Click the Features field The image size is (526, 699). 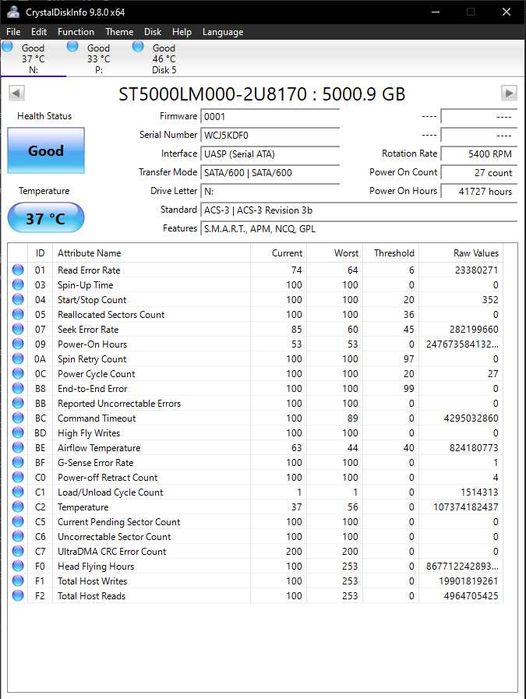[359, 229]
